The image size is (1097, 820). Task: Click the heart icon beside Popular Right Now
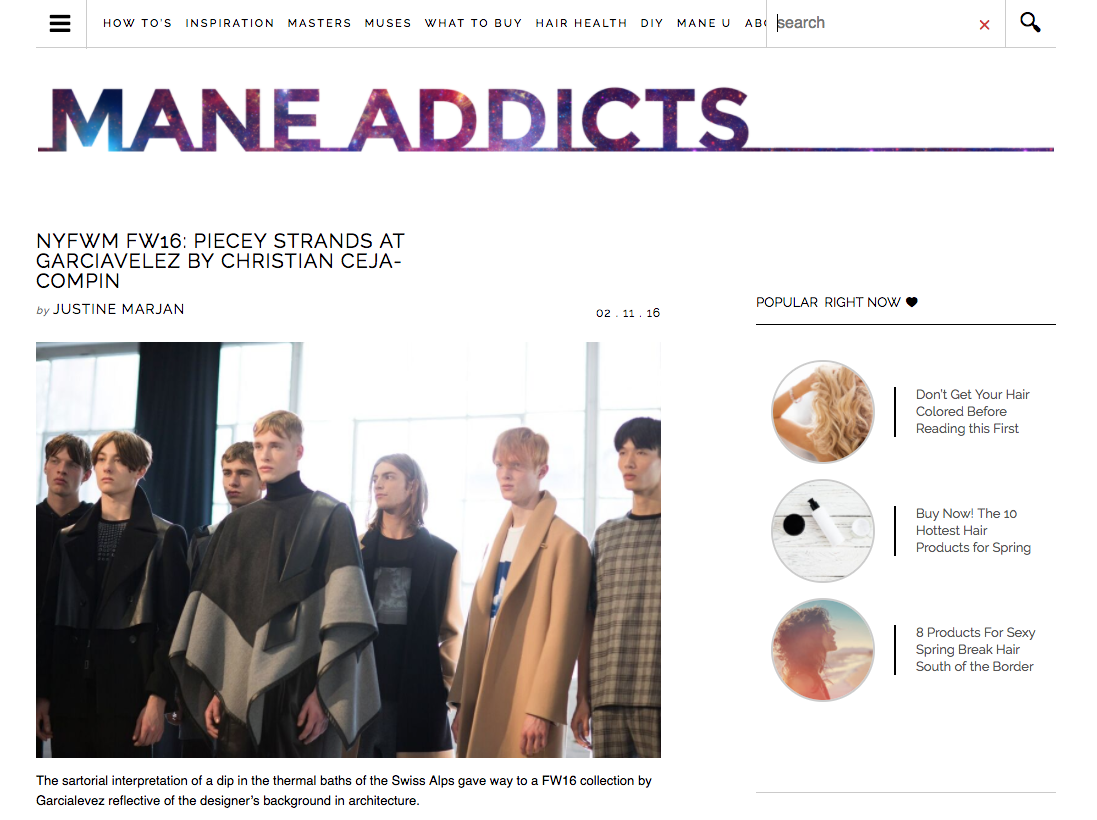tap(912, 302)
